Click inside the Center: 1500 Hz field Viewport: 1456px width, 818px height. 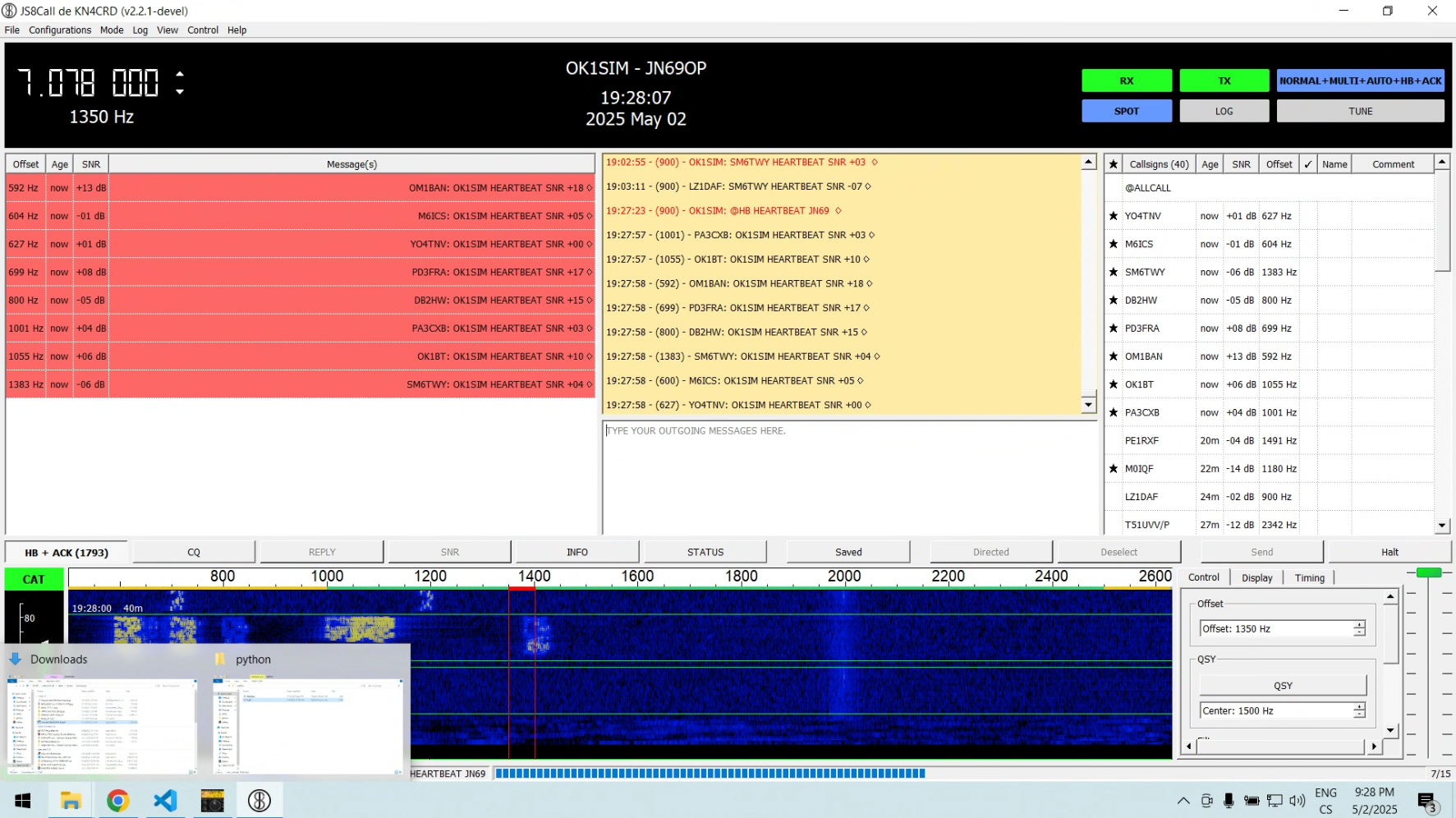[1276, 711]
